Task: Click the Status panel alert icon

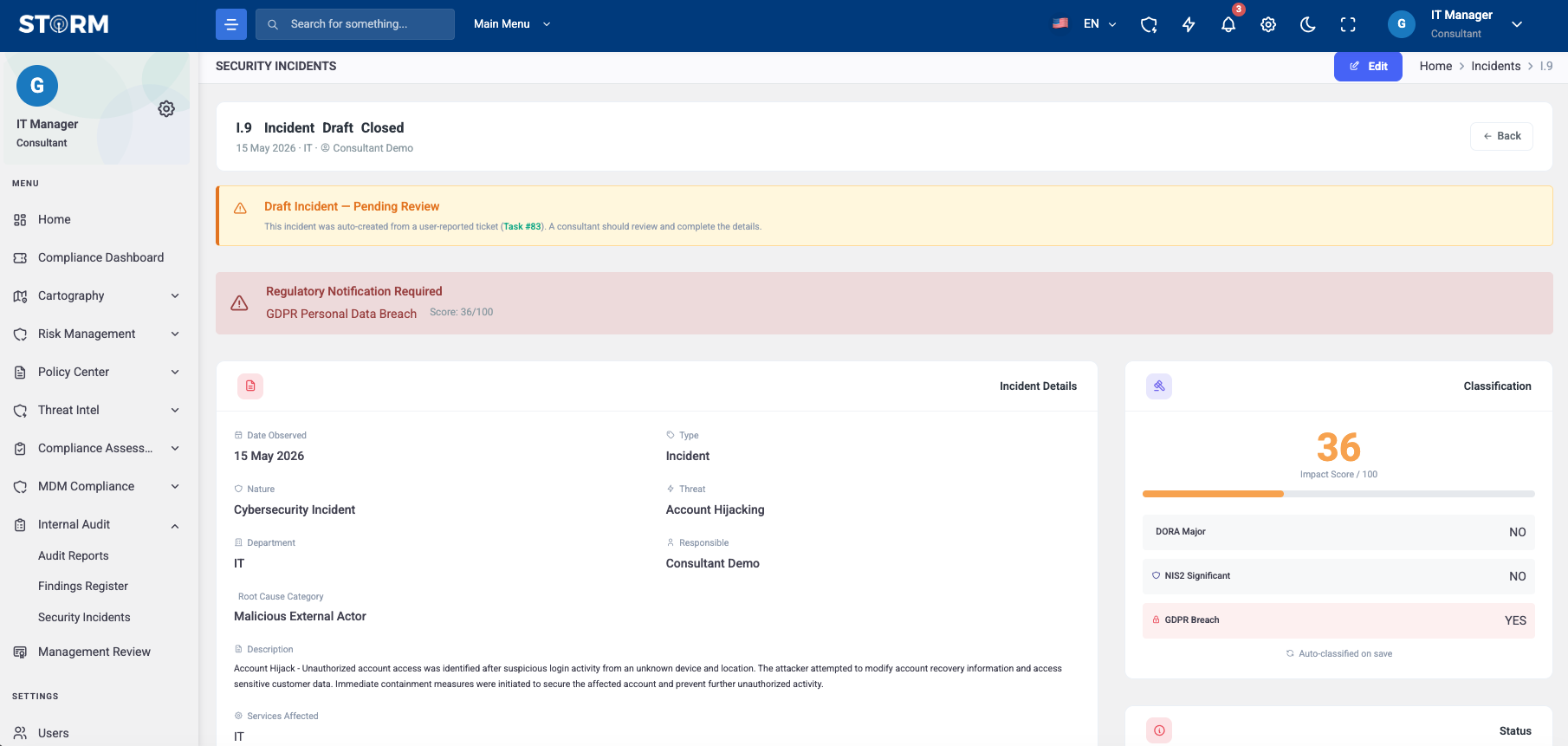Action: (1159, 730)
